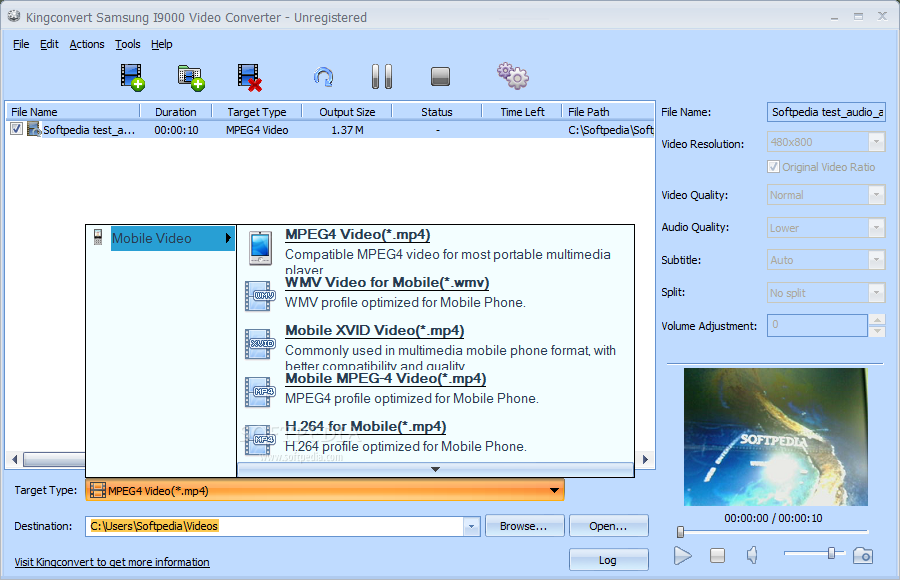Click the Remove Video toolbar icon

pyautogui.click(x=250, y=78)
